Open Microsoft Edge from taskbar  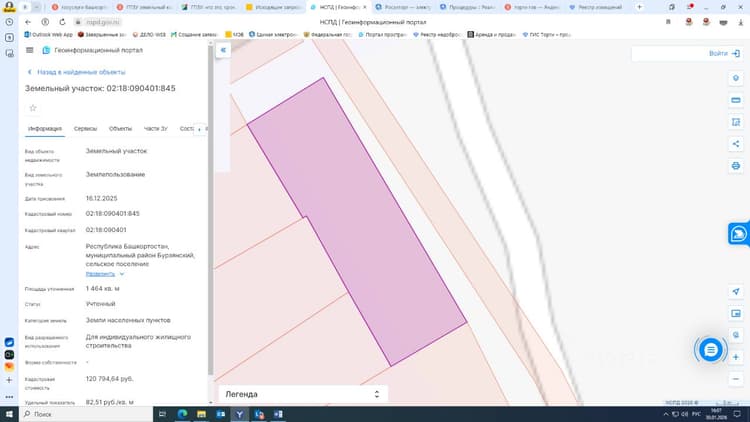(182, 414)
